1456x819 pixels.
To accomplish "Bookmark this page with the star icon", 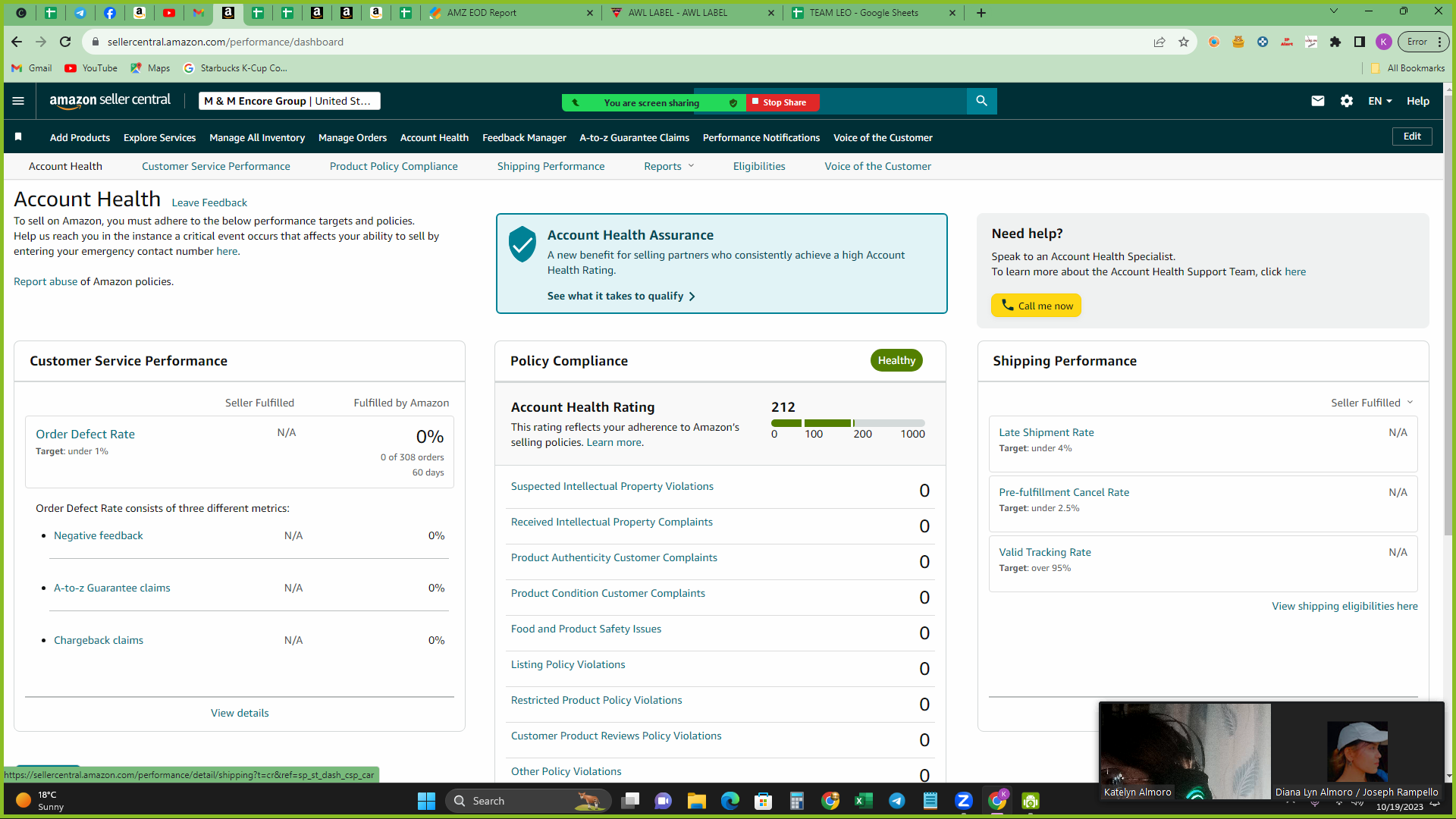I will pyautogui.click(x=1184, y=42).
